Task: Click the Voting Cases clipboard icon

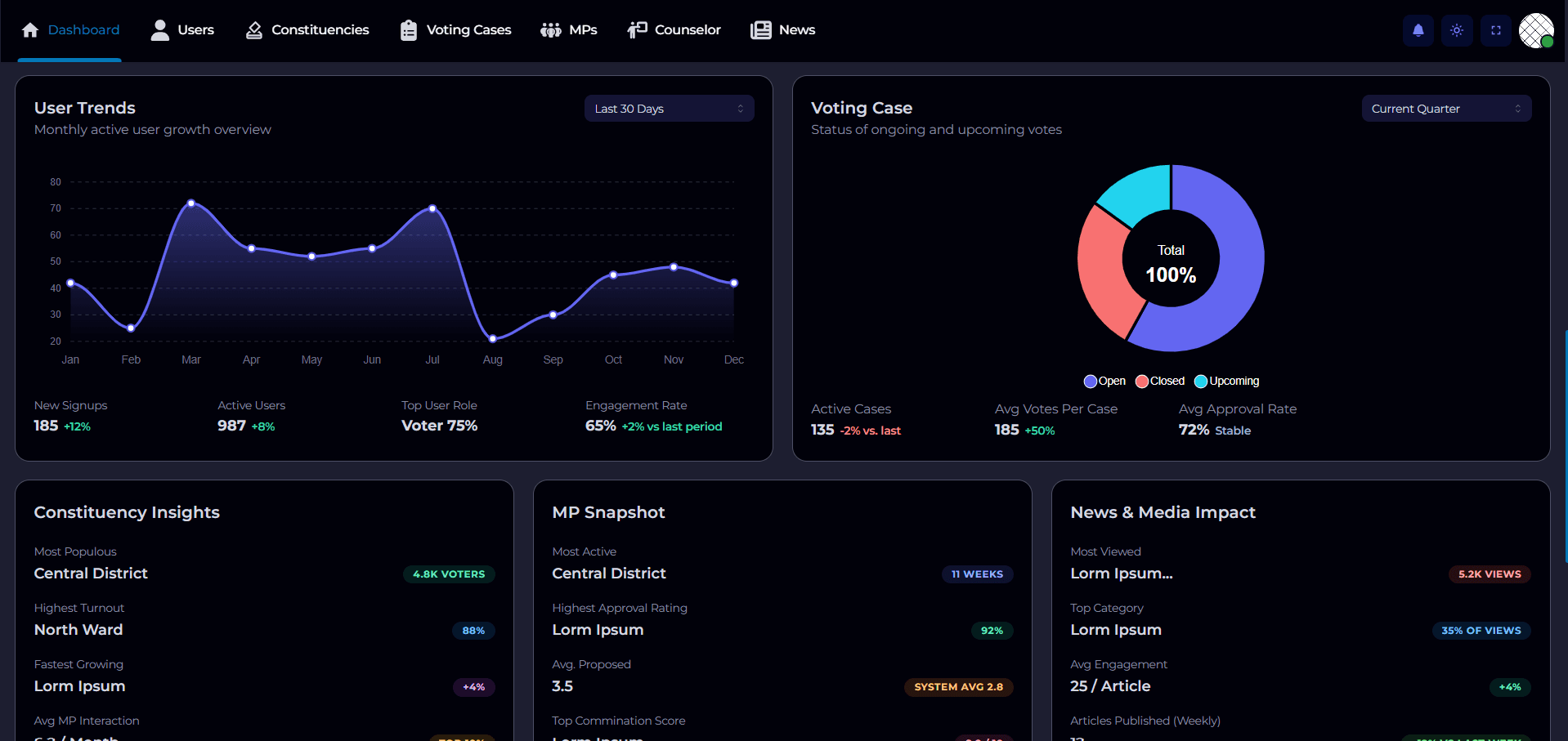Action: 409,30
